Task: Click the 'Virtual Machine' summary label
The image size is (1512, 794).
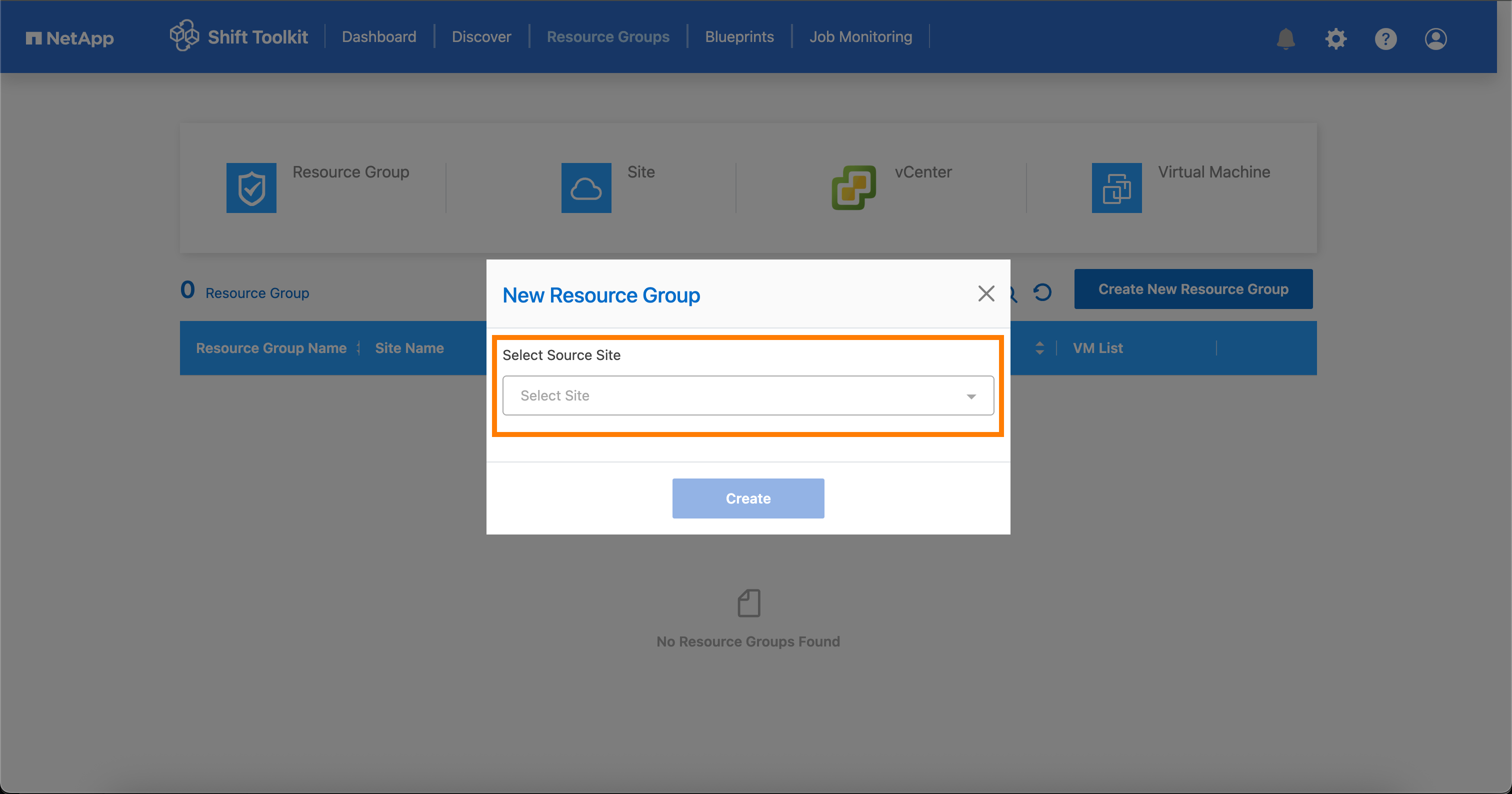Action: (x=1214, y=172)
